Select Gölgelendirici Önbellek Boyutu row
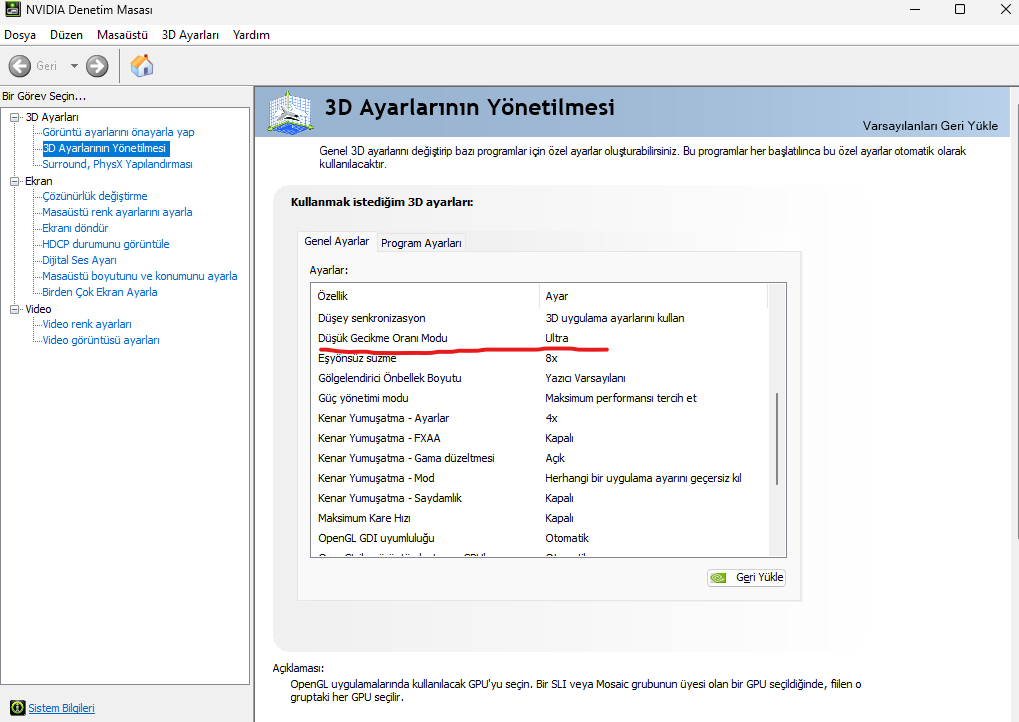This screenshot has width=1019, height=722. coord(539,378)
